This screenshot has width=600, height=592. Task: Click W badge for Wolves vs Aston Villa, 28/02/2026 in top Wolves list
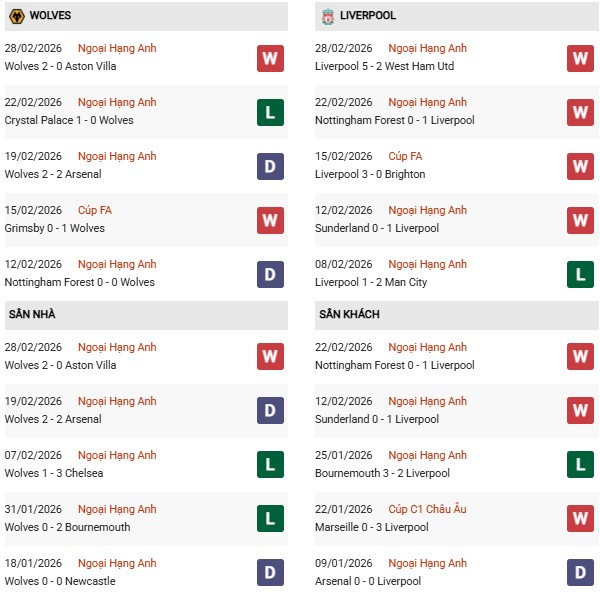click(x=270, y=58)
